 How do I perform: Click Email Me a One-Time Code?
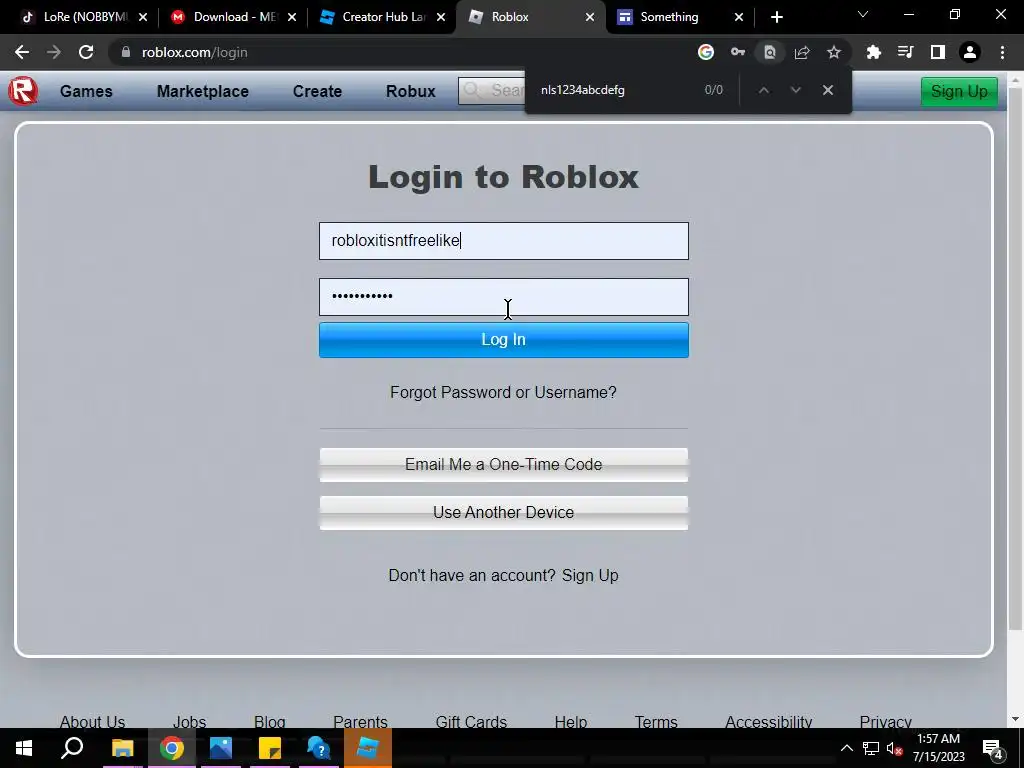504,465
